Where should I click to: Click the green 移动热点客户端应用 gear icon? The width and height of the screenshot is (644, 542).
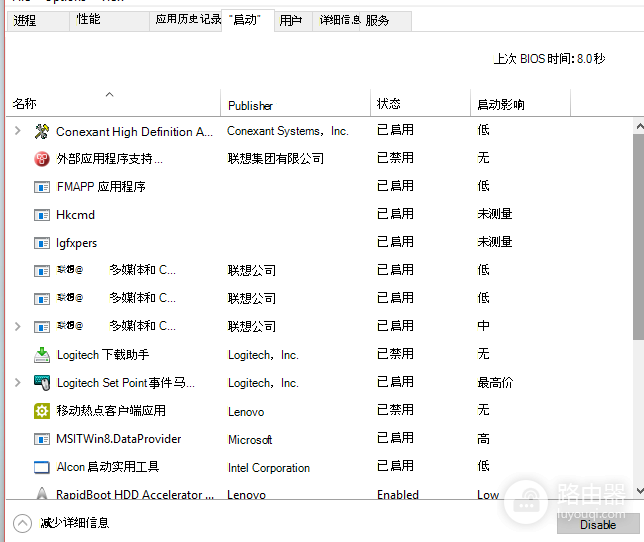coord(42,411)
